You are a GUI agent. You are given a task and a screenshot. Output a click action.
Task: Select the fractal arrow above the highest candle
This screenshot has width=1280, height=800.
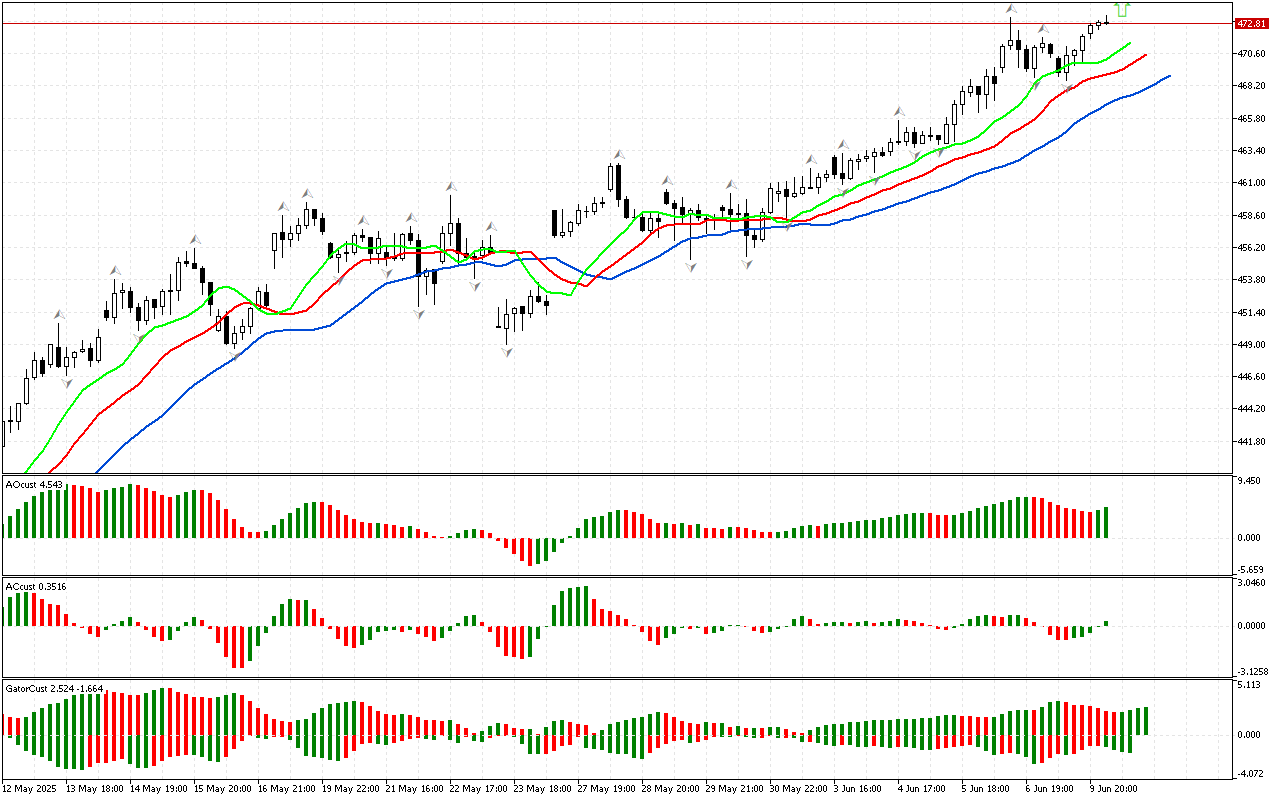pyautogui.click(x=1011, y=9)
